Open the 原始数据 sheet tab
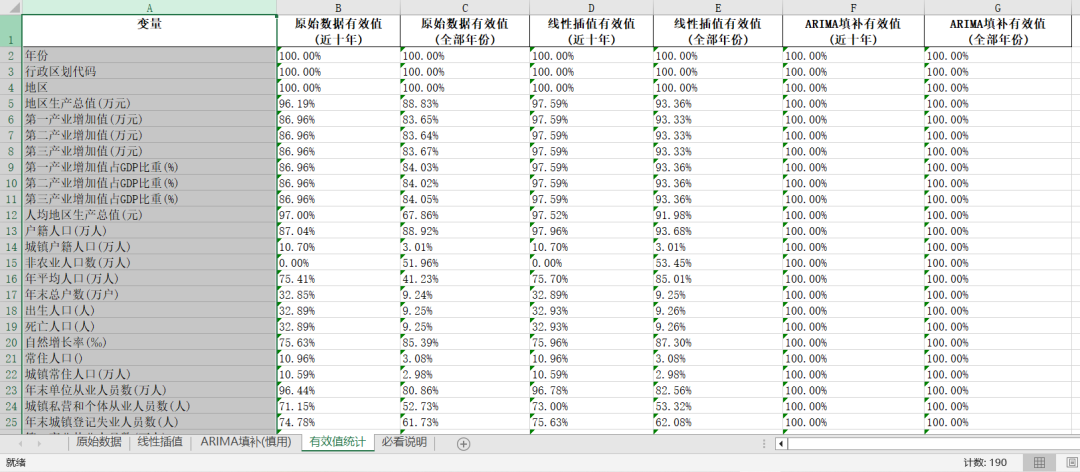The width and height of the screenshot is (1080, 472). (99, 442)
